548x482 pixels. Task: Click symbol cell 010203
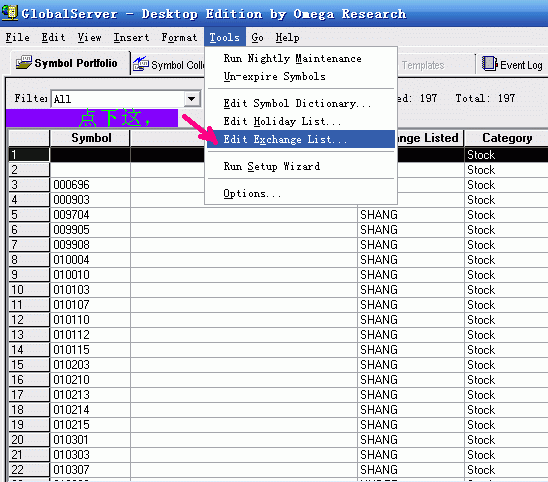pos(90,365)
